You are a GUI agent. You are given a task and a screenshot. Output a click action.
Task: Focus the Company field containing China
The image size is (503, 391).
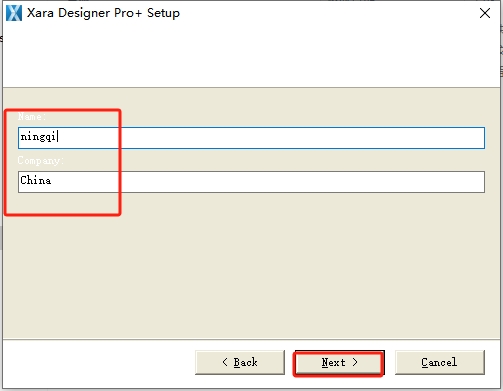point(251,182)
